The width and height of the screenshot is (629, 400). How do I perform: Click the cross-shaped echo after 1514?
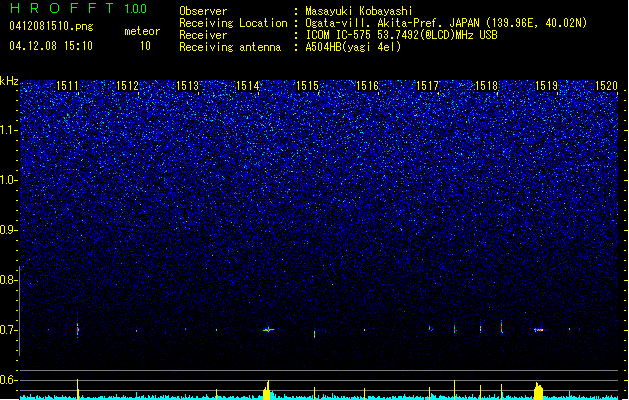coord(268,330)
